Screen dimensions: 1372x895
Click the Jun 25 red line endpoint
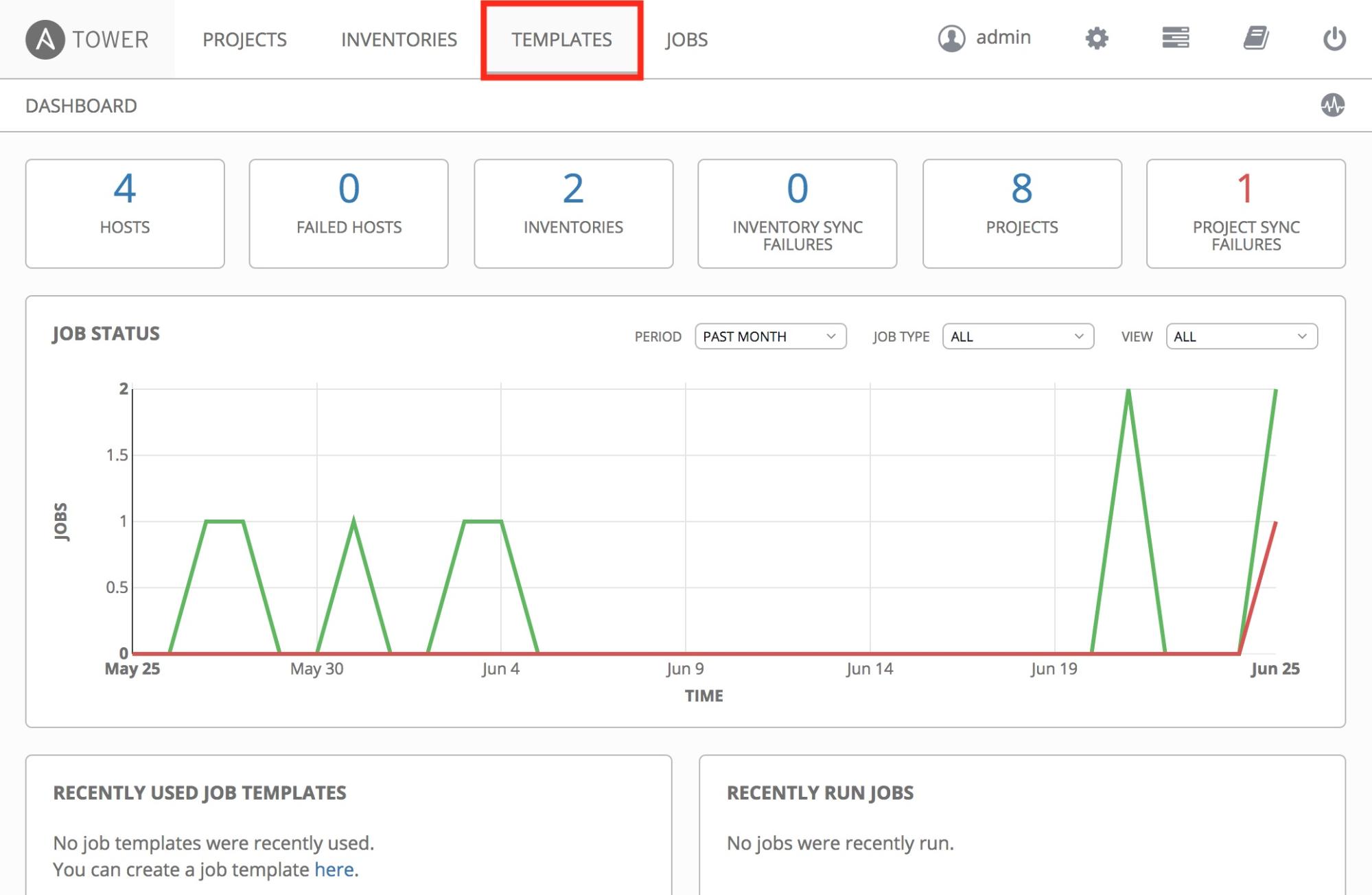pyautogui.click(x=1275, y=522)
